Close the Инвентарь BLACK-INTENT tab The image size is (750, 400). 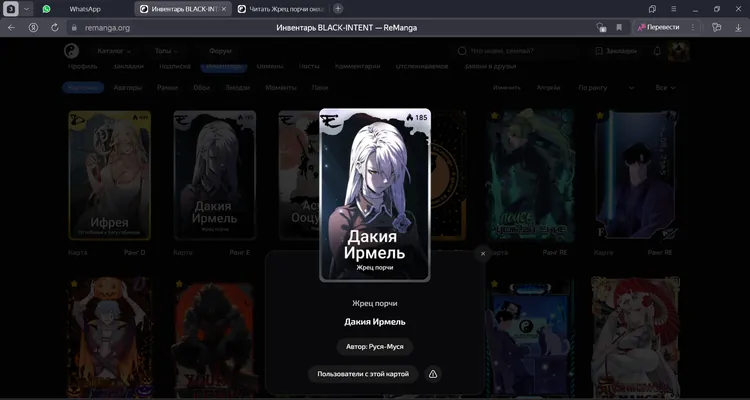(x=224, y=9)
